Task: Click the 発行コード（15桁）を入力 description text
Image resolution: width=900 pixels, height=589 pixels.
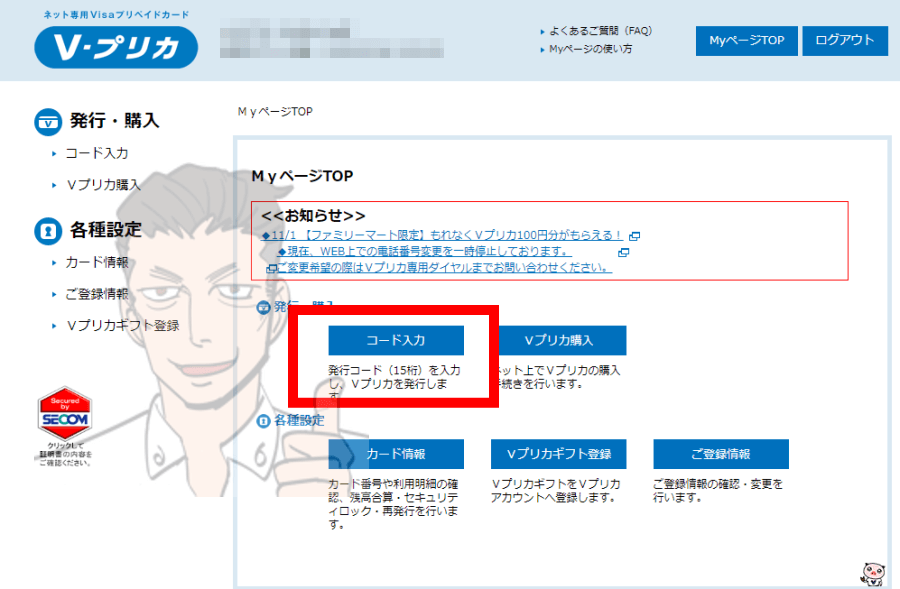Action: (394, 383)
